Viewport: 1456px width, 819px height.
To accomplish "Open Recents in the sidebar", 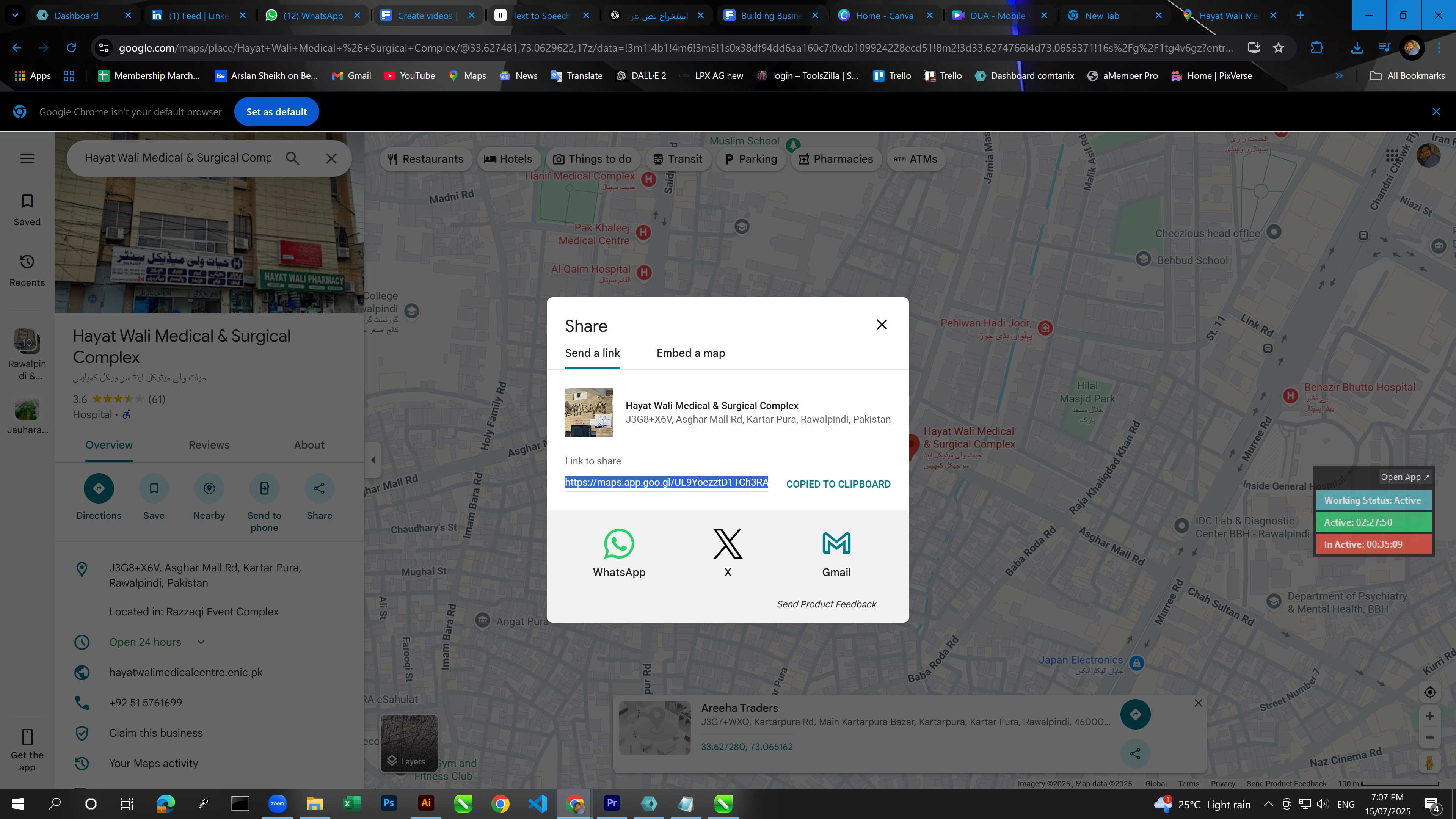I will (27, 271).
